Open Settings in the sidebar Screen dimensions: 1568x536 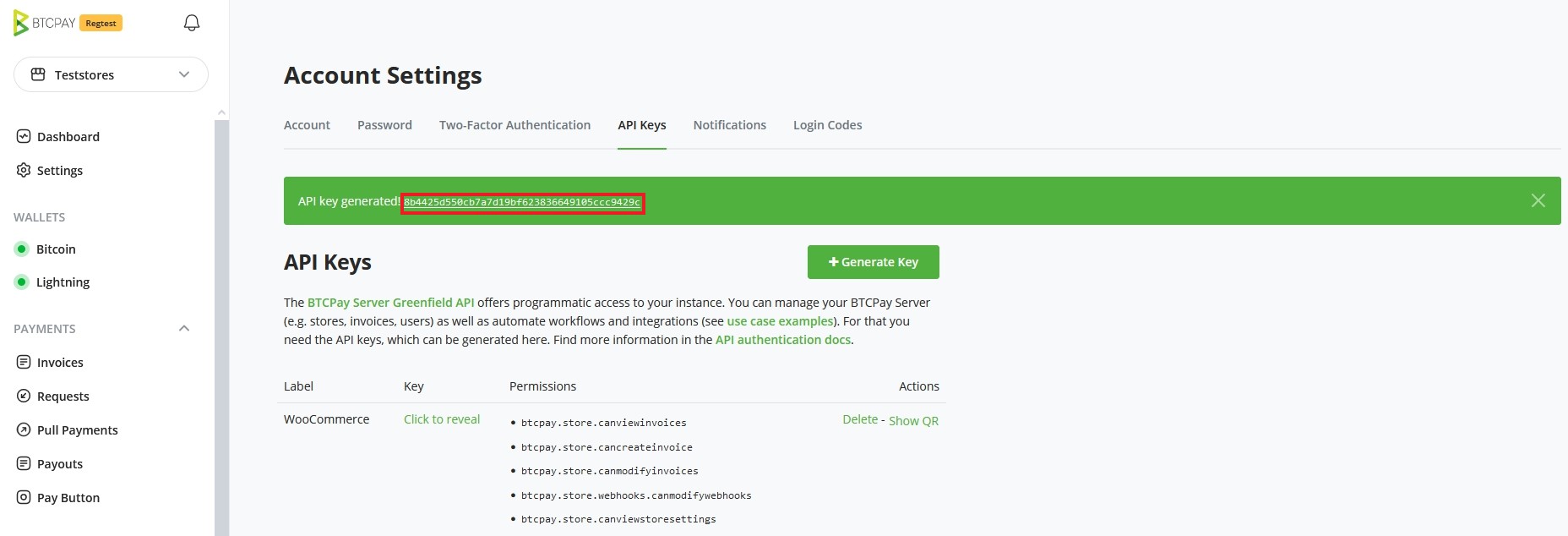(x=60, y=170)
